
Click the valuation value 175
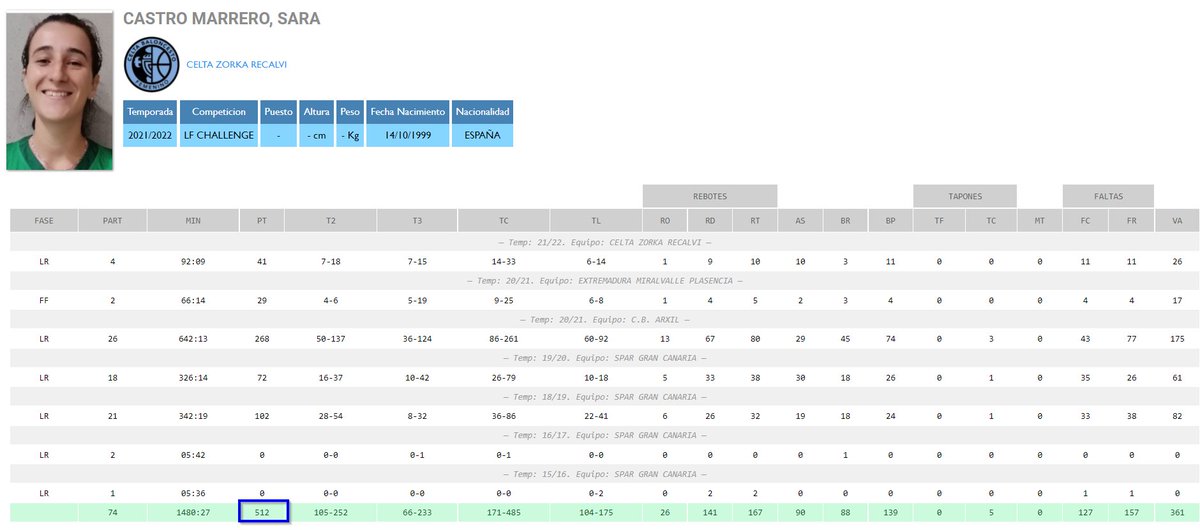[x=1176, y=339]
